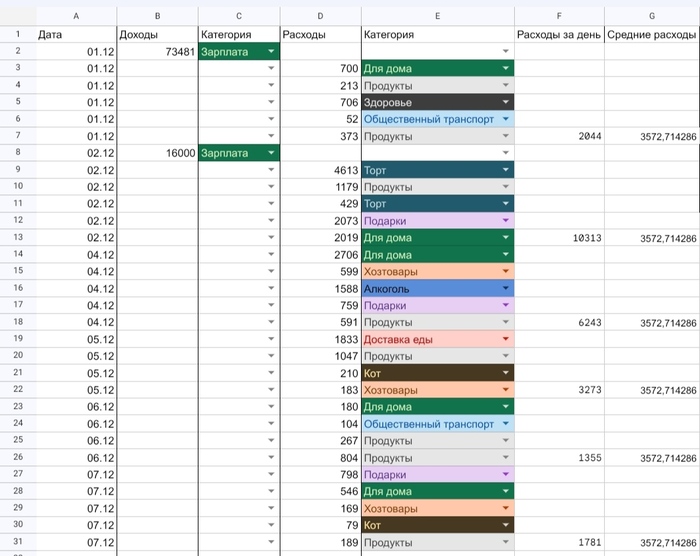Select the daily total cell 10313
This screenshot has height=556, width=700.
[x=559, y=238]
